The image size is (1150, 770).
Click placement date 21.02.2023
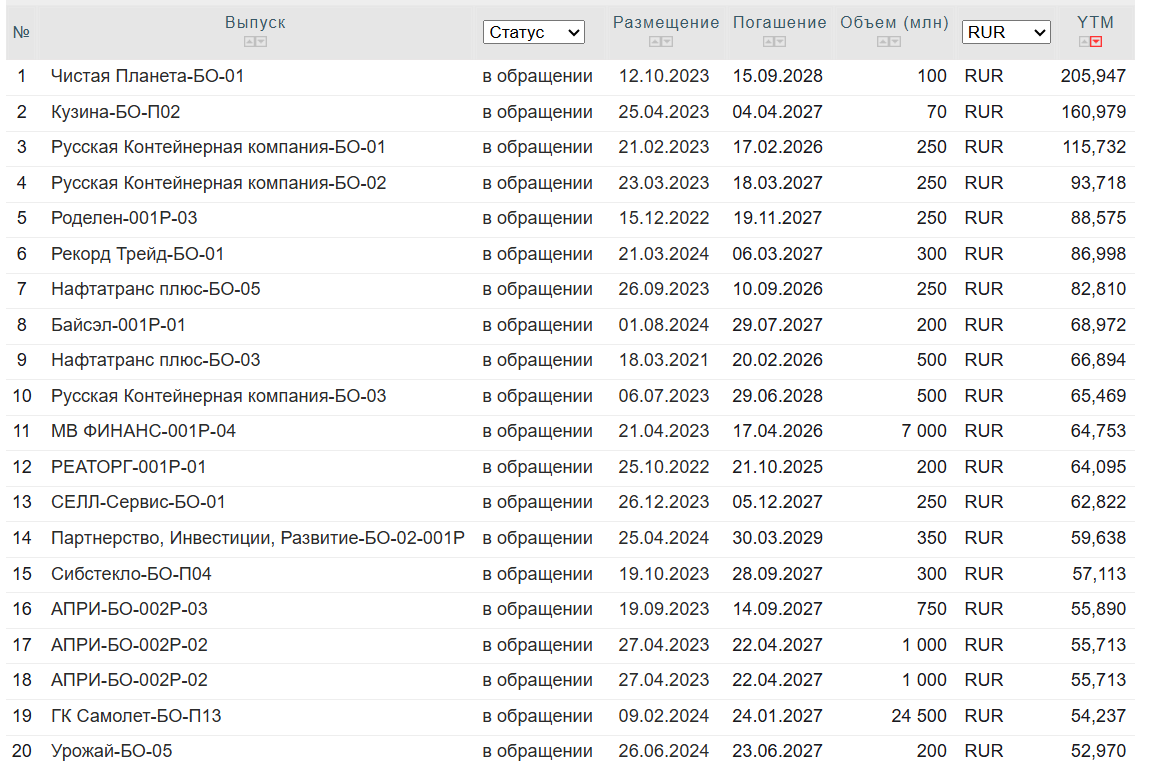click(x=664, y=147)
